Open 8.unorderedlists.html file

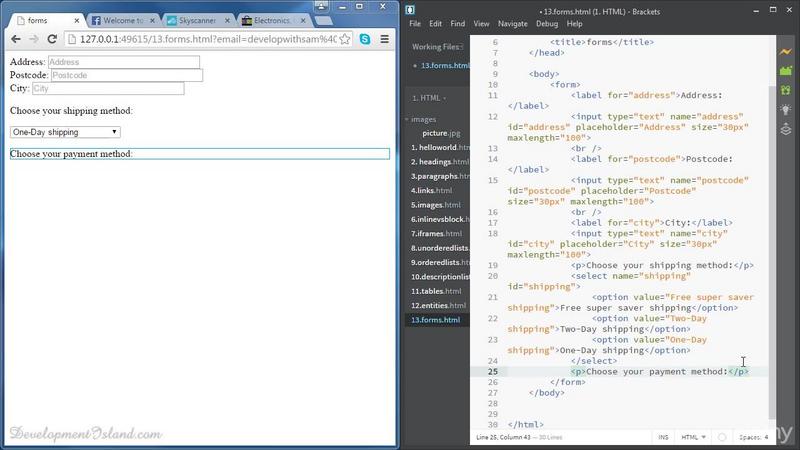pos(440,248)
